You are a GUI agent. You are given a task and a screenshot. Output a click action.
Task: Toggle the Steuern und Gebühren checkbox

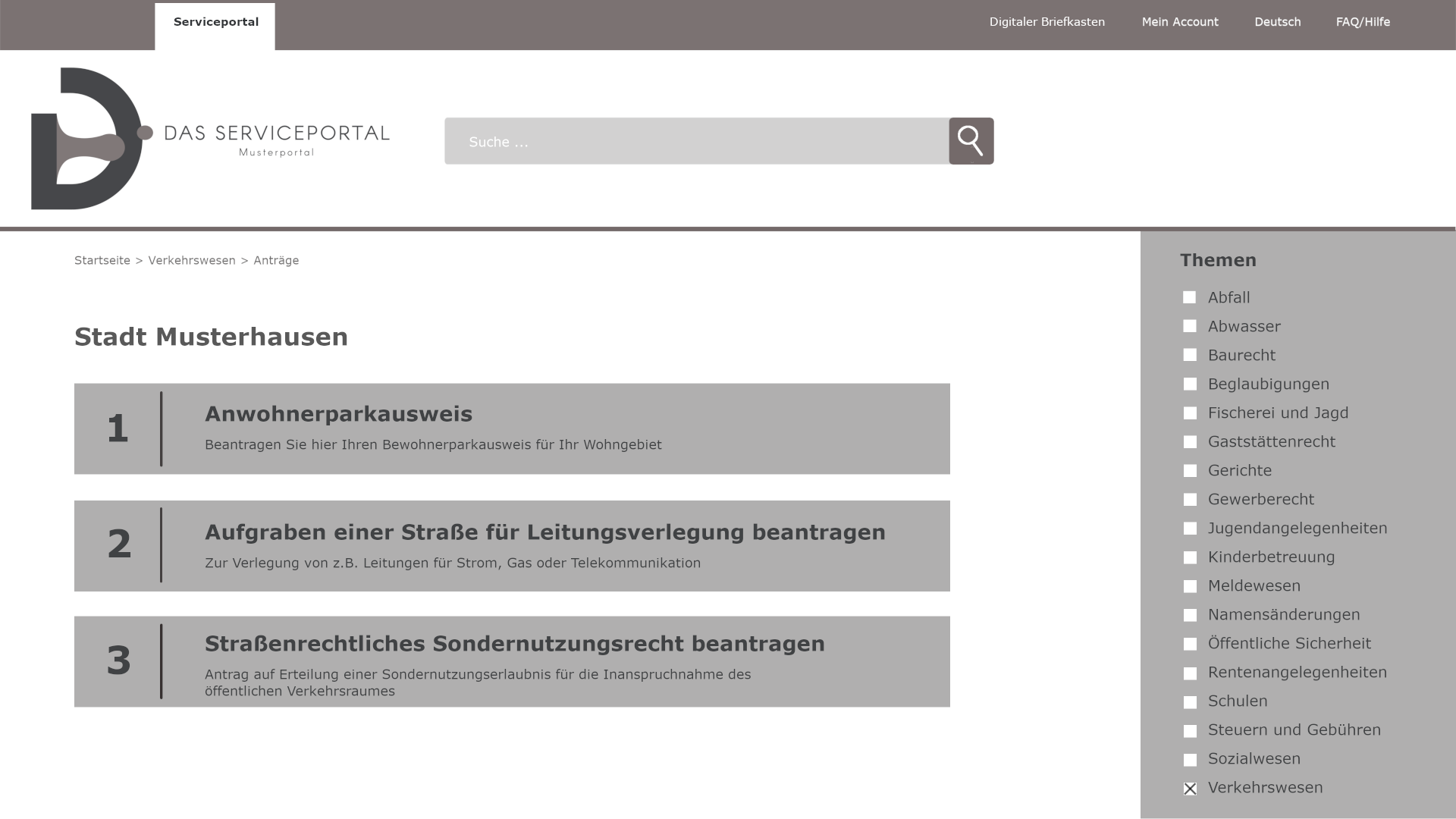(1189, 731)
